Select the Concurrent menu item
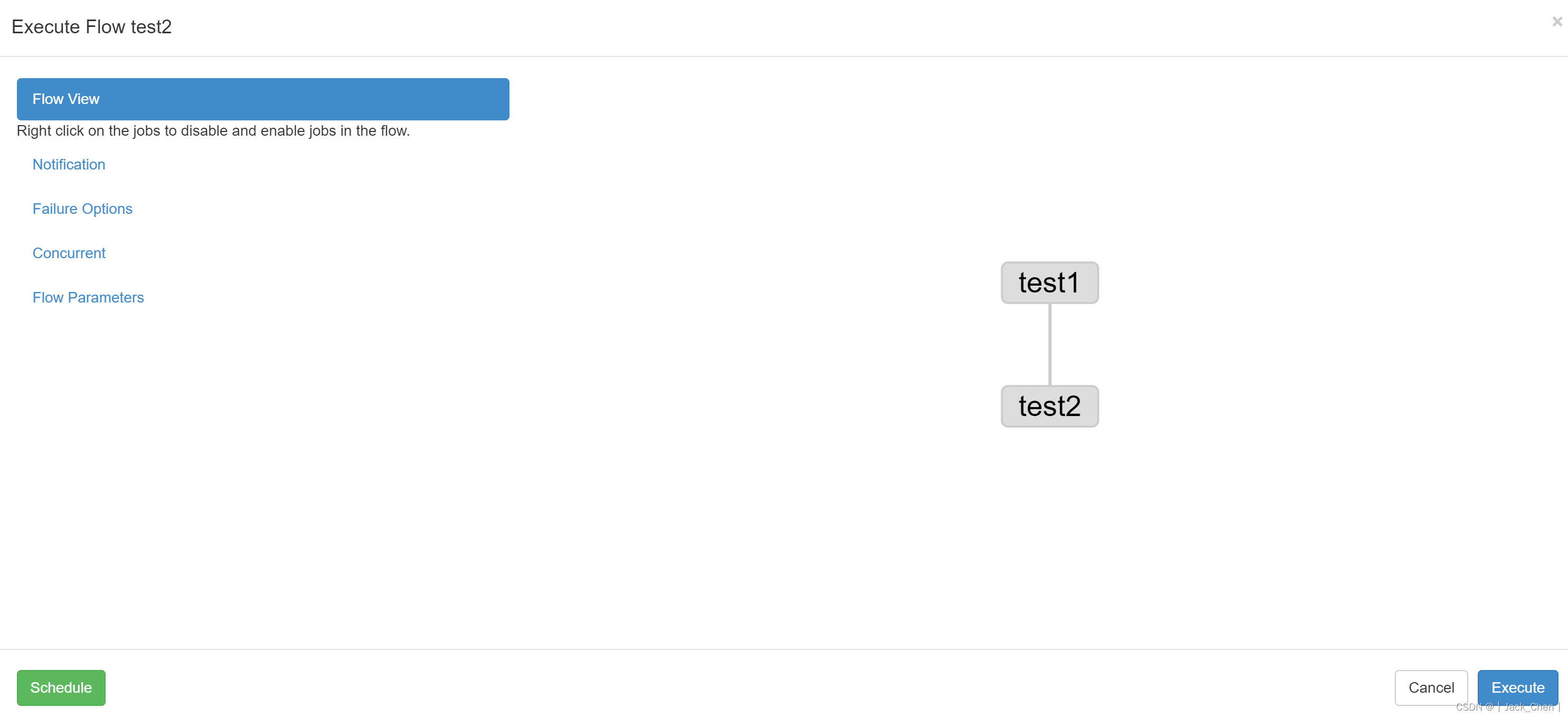1568x717 pixels. (70, 253)
